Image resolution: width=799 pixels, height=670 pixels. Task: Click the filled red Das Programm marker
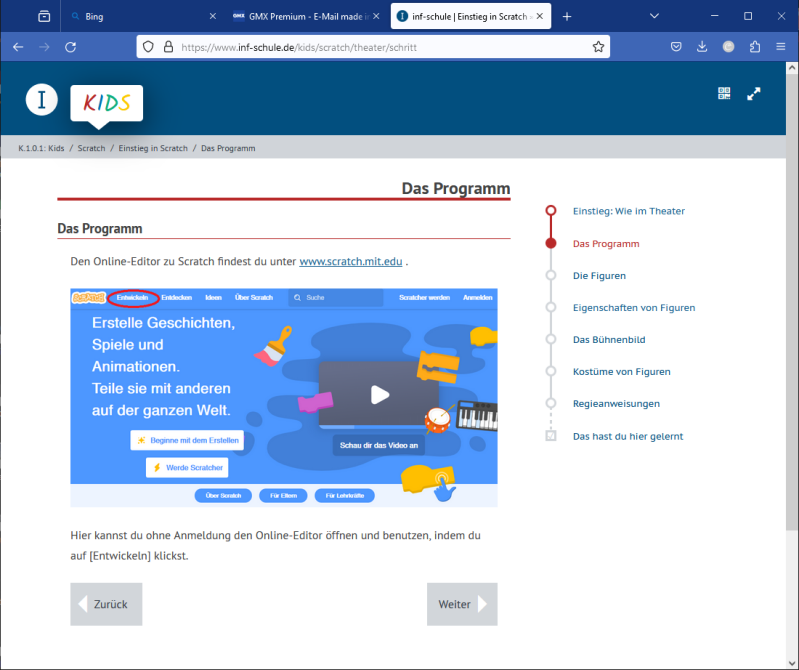(551, 243)
